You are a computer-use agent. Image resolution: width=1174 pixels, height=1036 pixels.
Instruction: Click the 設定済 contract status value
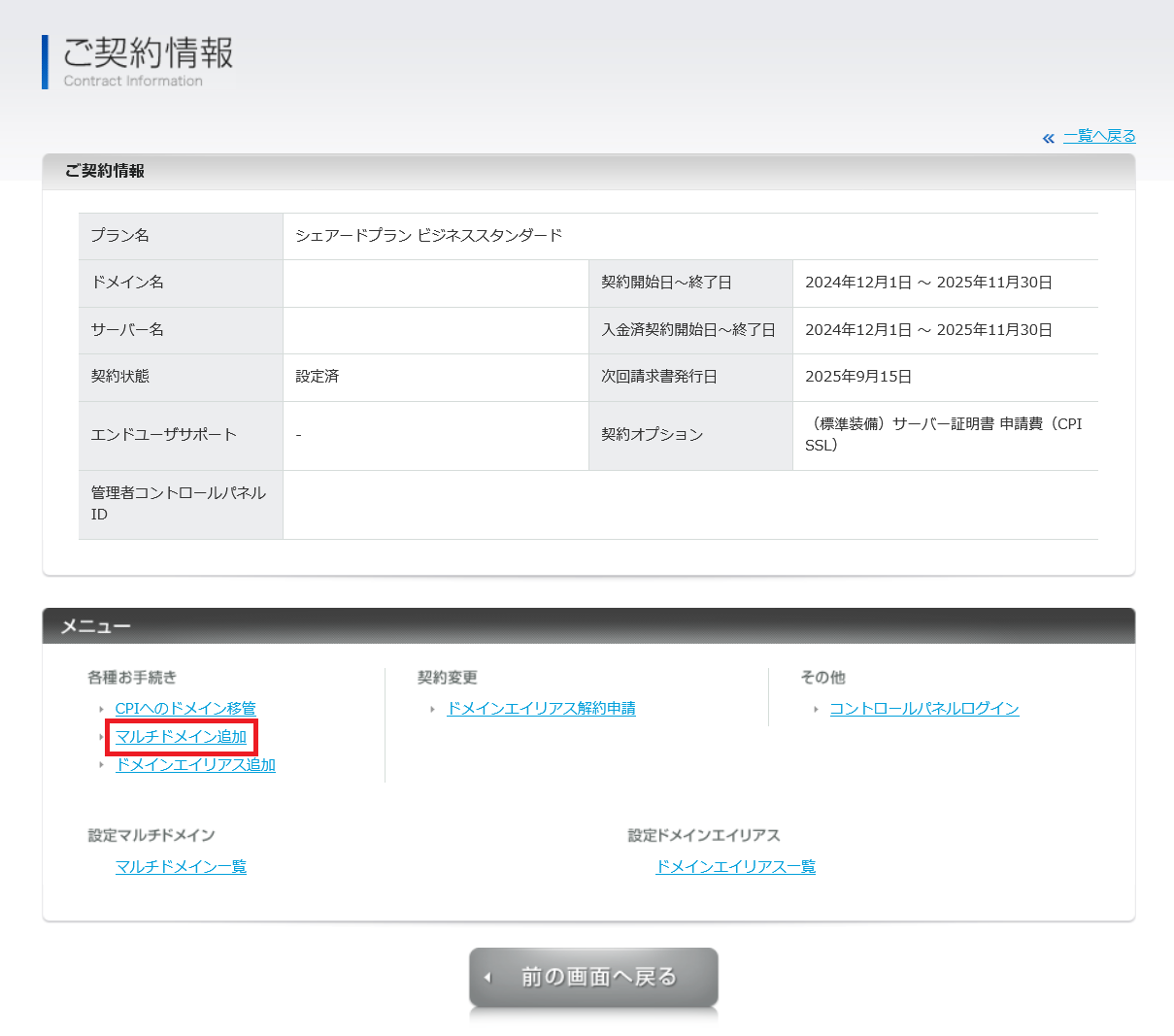[318, 377]
